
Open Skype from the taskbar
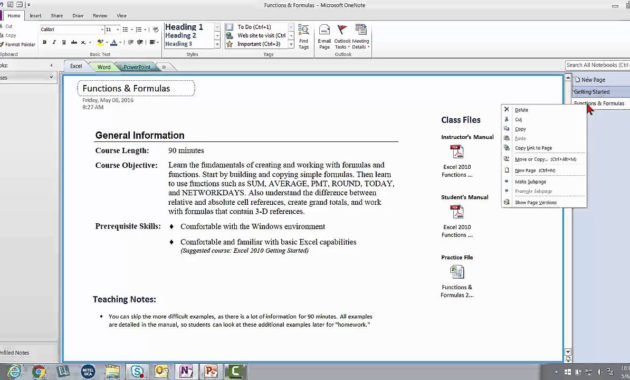(x=137, y=372)
